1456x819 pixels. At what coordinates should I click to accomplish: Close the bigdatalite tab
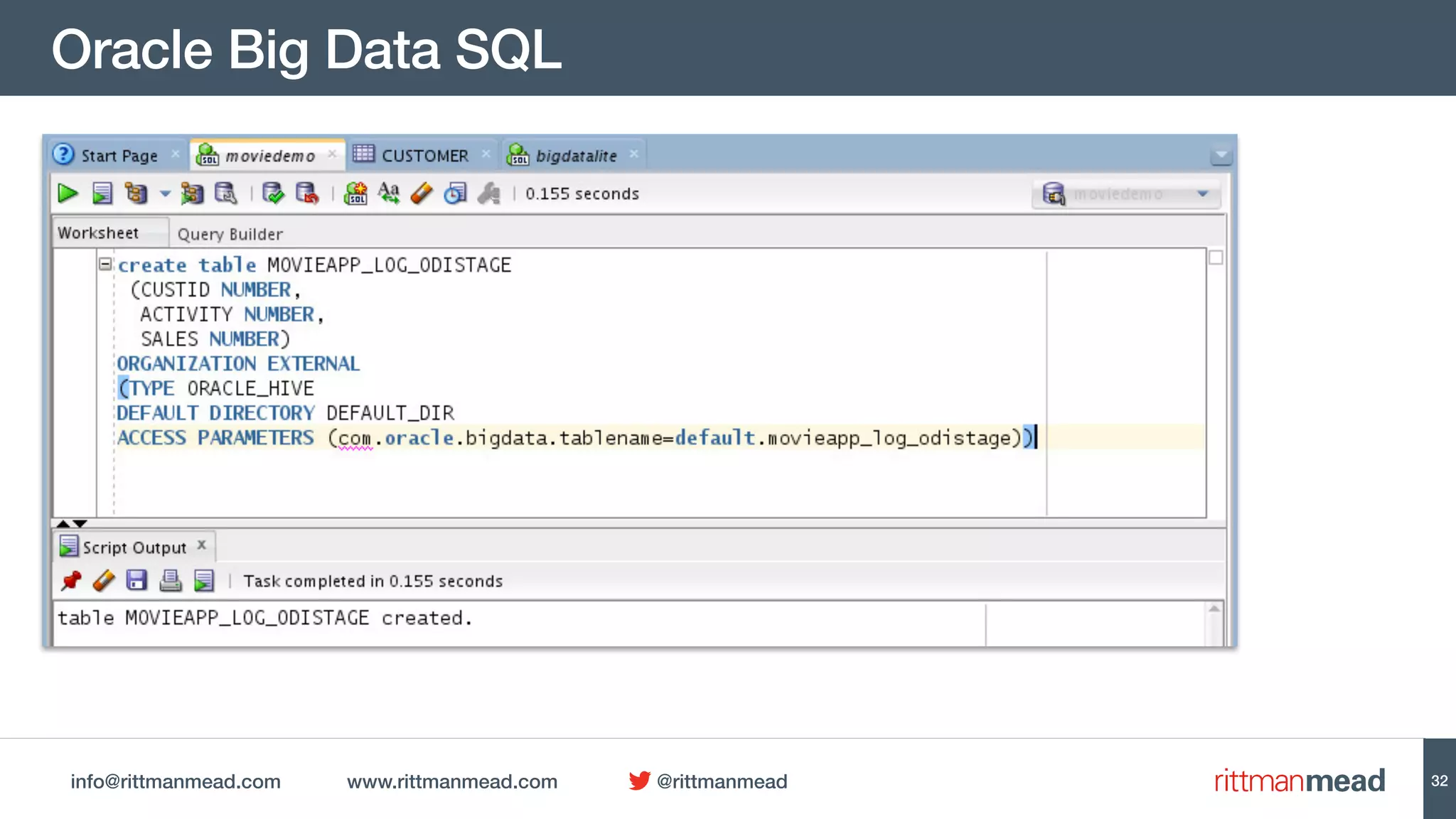click(633, 154)
